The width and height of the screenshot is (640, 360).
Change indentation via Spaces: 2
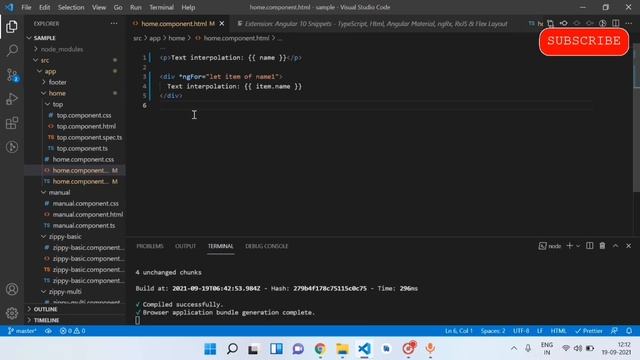pyautogui.click(x=493, y=331)
